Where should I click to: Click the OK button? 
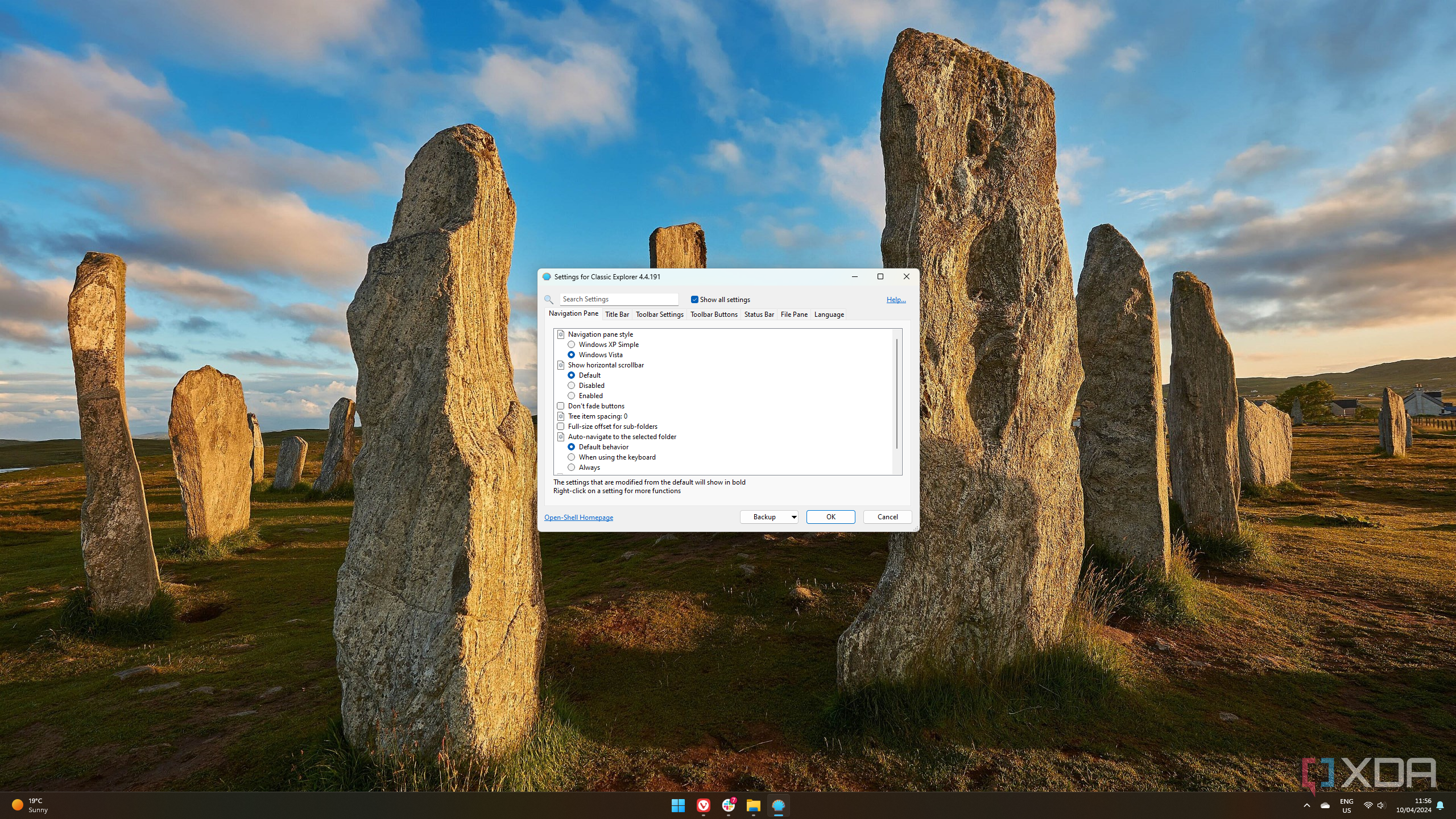click(x=830, y=517)
